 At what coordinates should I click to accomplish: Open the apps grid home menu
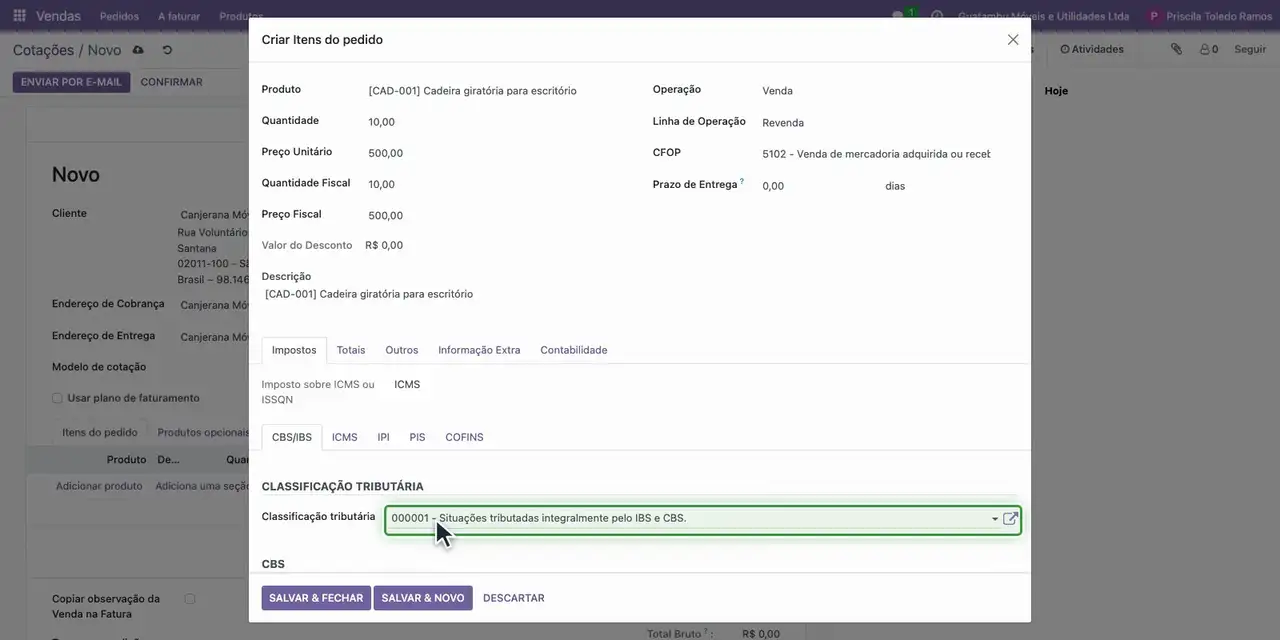pos(19,16)
